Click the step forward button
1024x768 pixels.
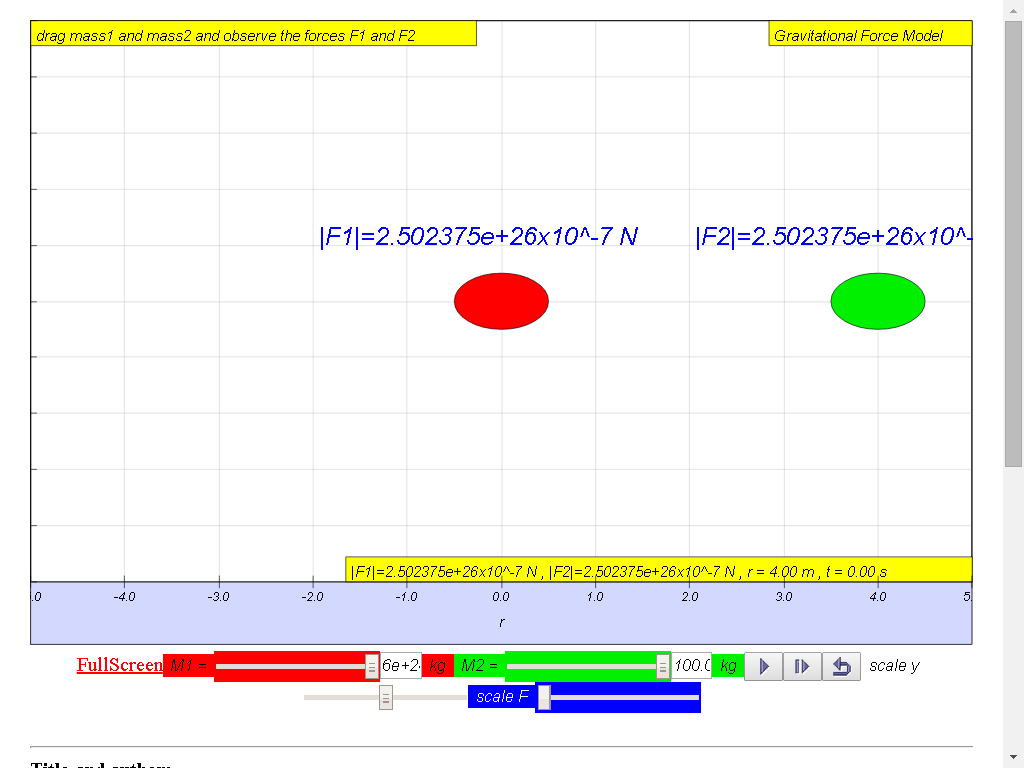pos(801,666)
